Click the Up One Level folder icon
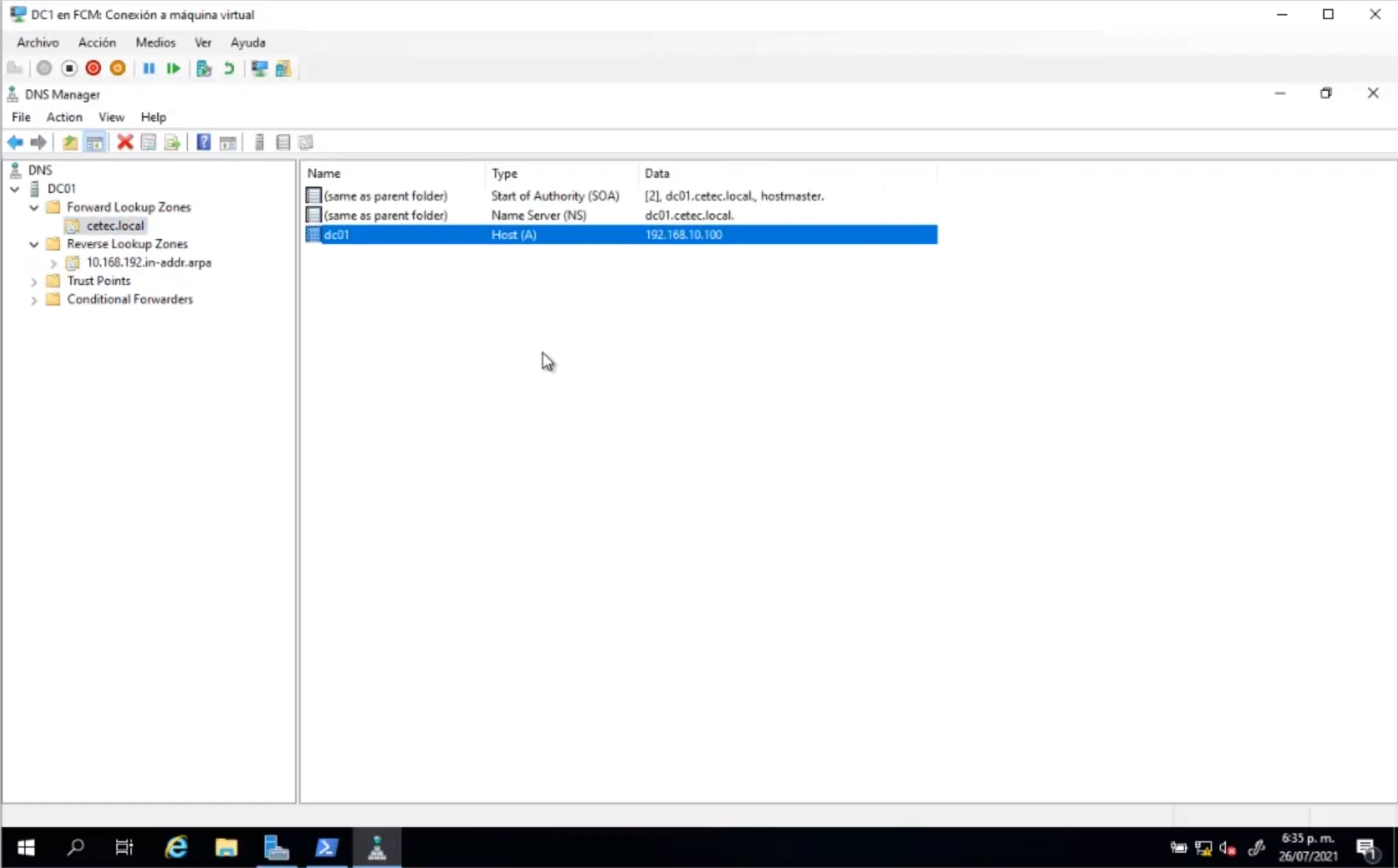This screenshot has height=868, width=1398. (70, 142)
